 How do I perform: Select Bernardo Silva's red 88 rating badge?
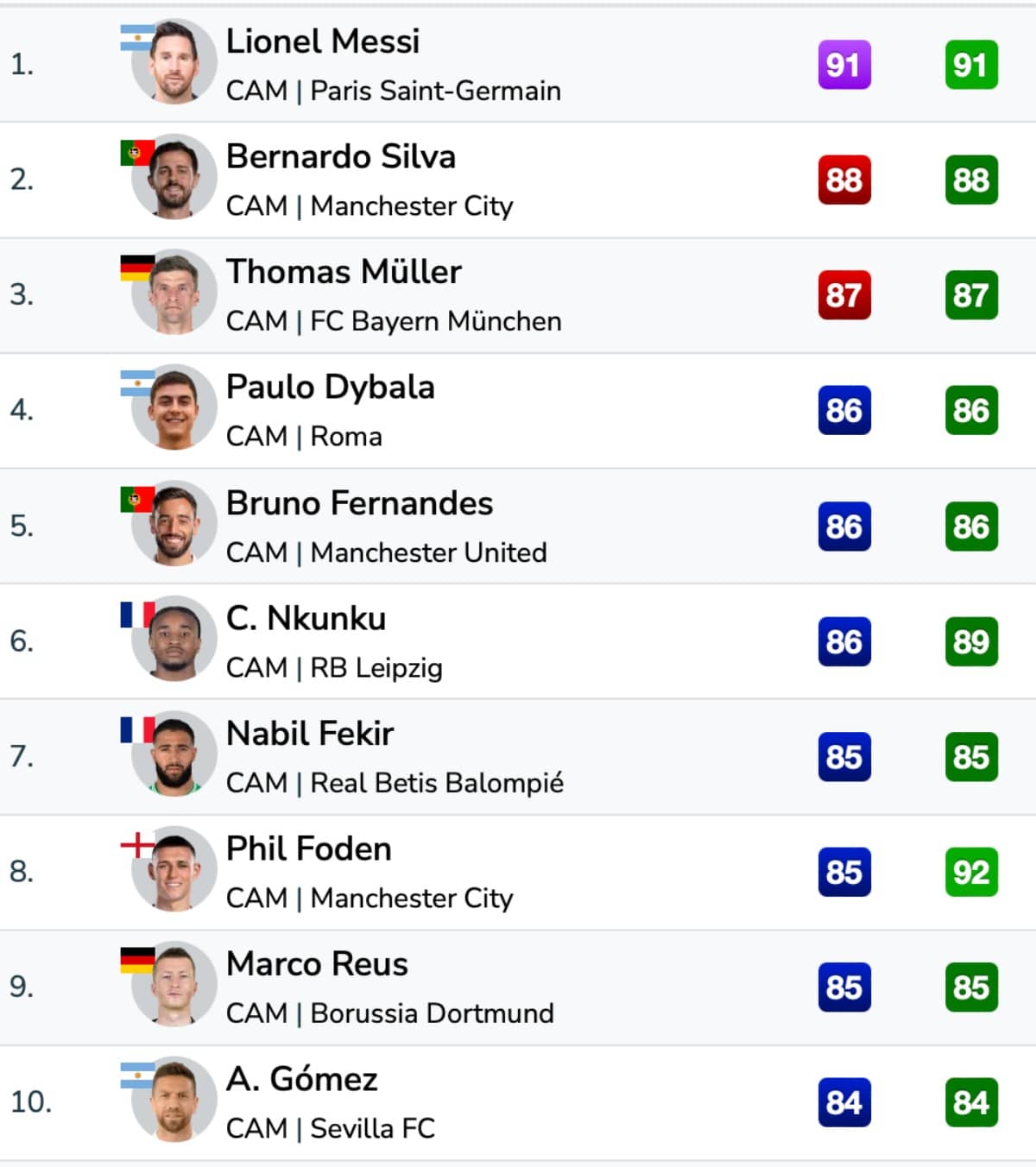(x=844, y=180)
